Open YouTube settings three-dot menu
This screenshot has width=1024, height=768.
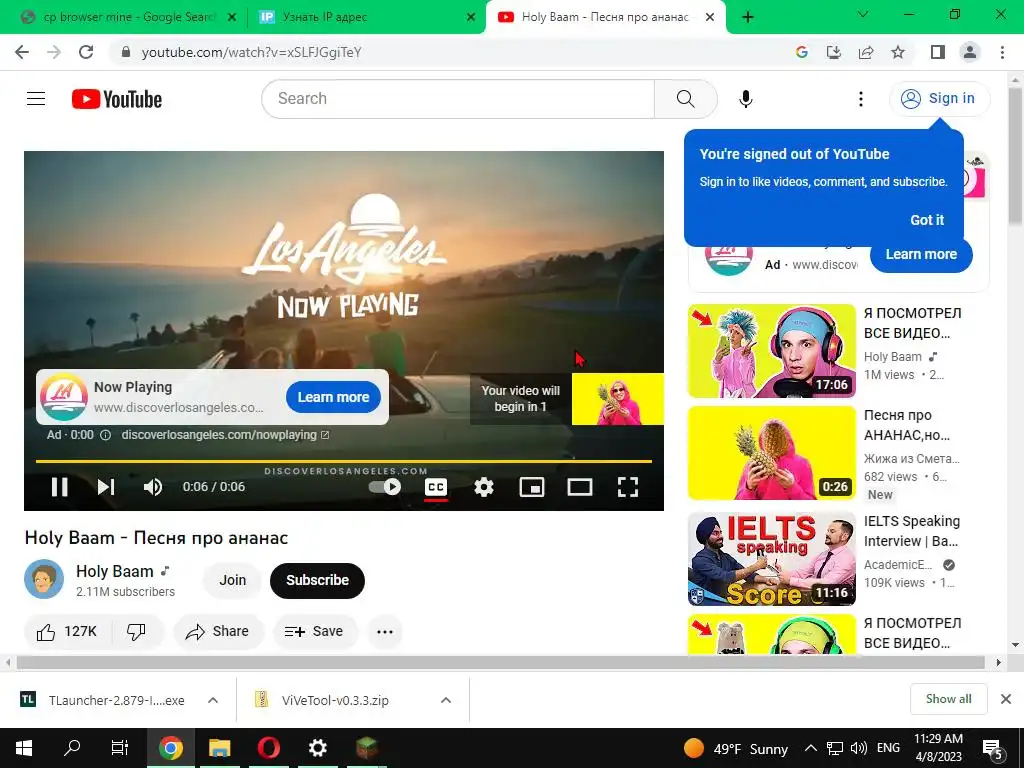click(860, 99)
